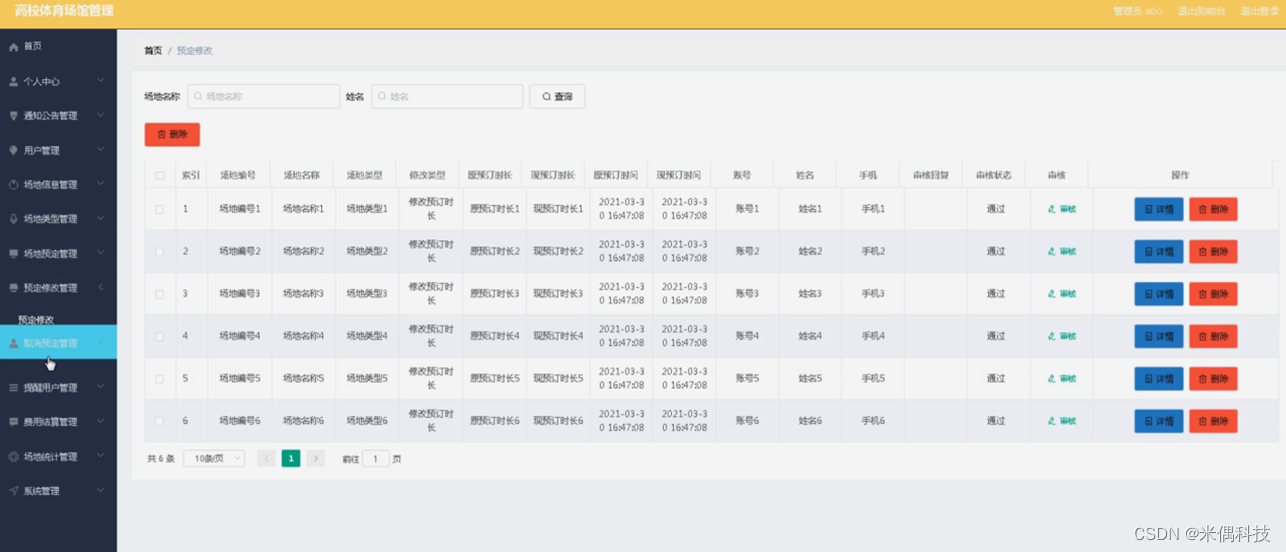Check the checkbox for row 场地编号3
The image size is (1286, 552).
(160, 294)
